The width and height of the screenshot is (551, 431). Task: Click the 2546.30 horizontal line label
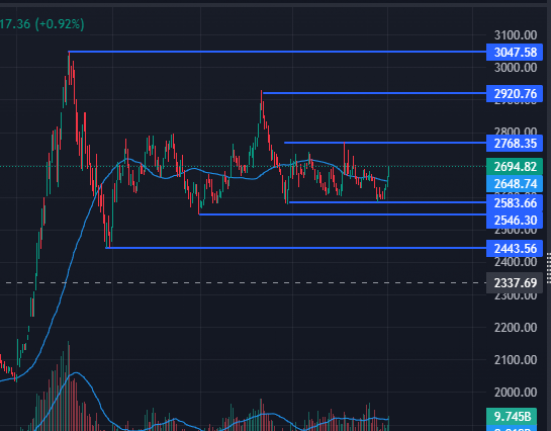point(514,220)
